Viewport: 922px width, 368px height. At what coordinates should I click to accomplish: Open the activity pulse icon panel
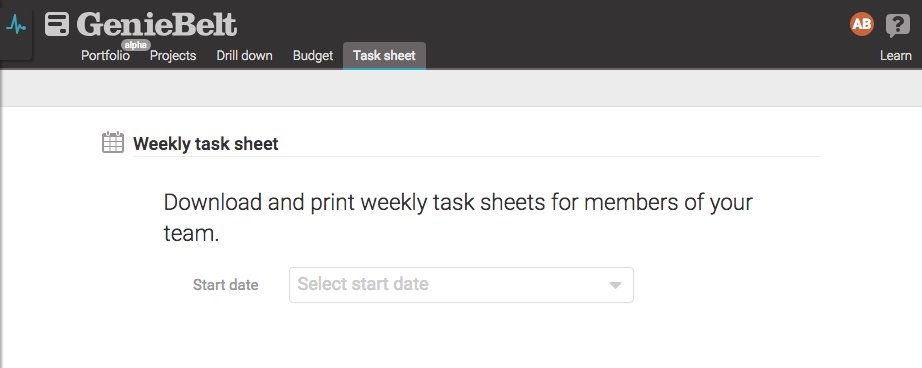coord(16,25)
